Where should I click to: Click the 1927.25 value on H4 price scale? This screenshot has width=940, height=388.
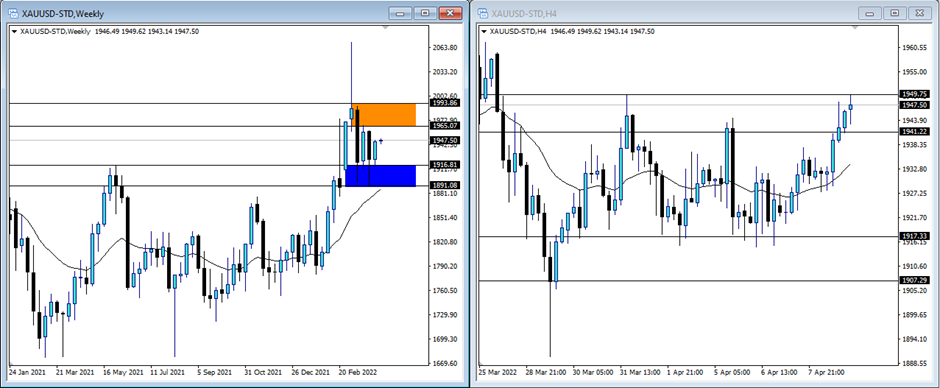915,193
